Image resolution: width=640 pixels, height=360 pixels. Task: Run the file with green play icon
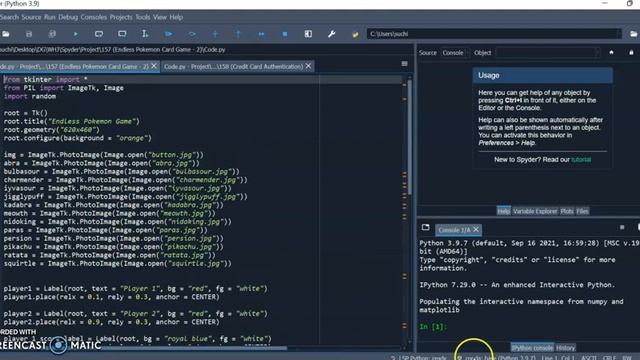point(76,34)
